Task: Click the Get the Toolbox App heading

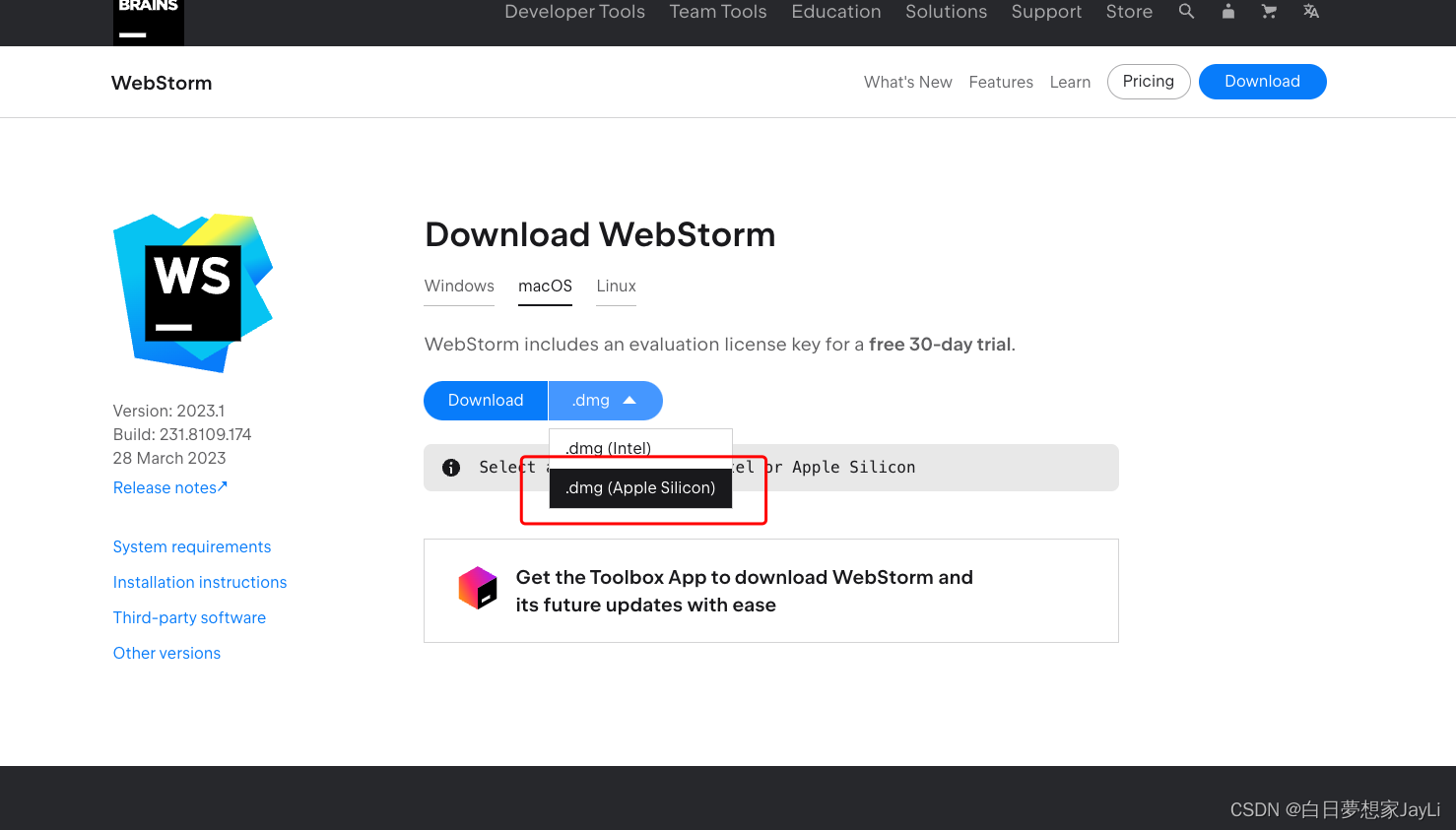Action: point(744,591)
